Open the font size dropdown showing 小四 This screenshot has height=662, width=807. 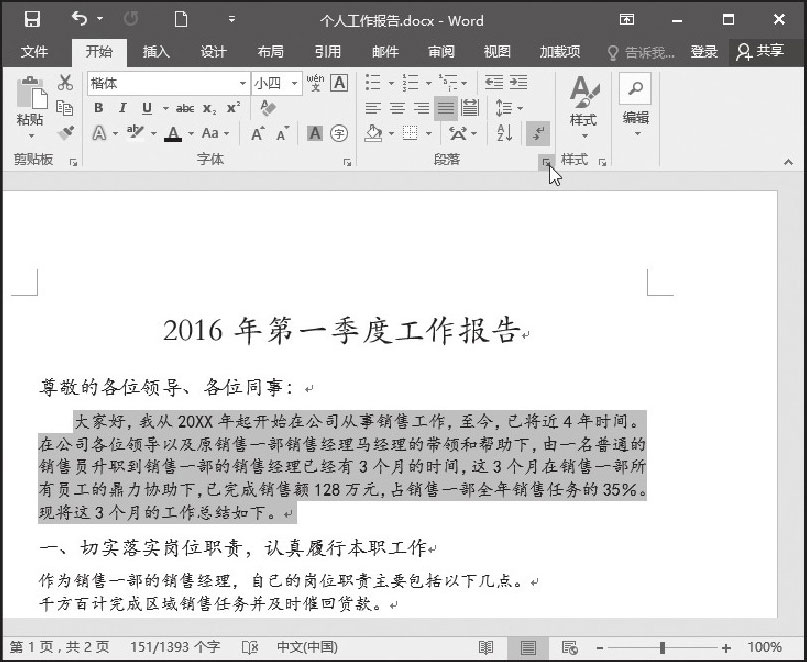click(294, 83)
